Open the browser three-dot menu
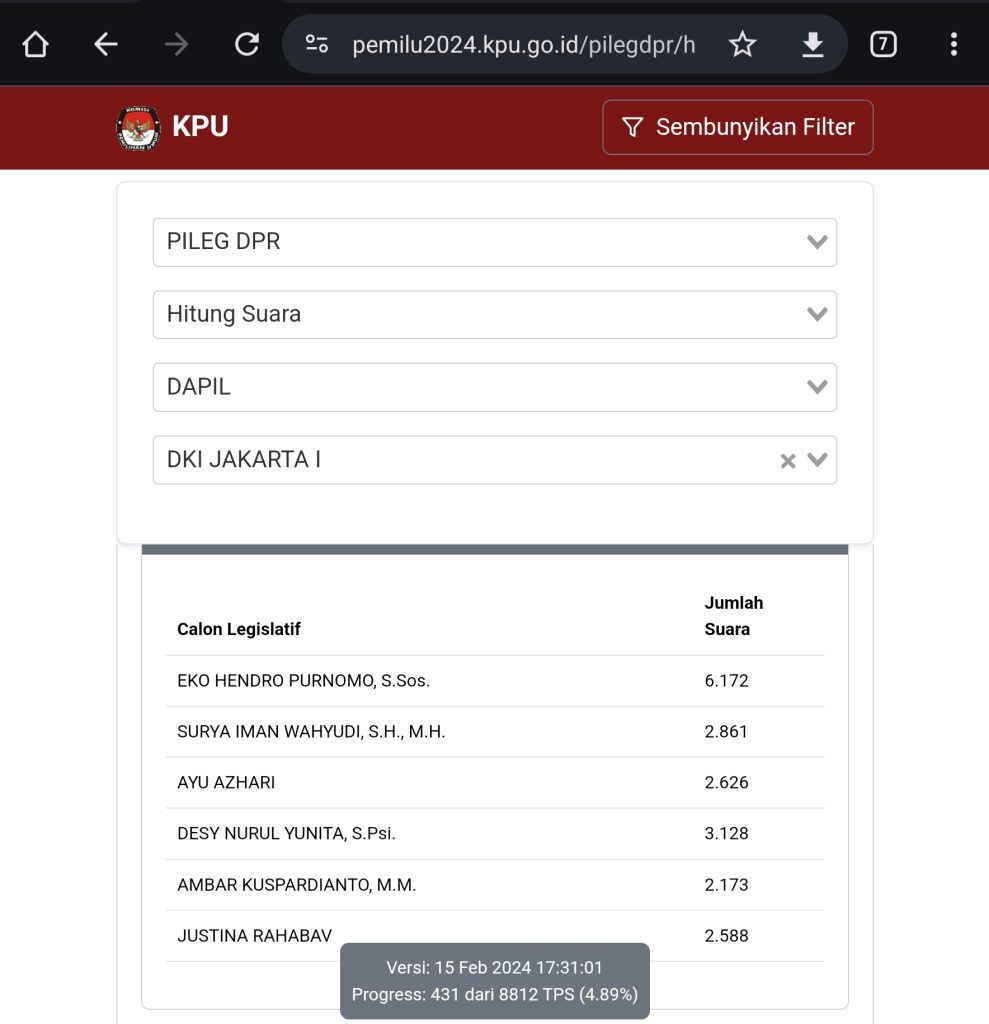989x1024 pixels. point(953,44)
